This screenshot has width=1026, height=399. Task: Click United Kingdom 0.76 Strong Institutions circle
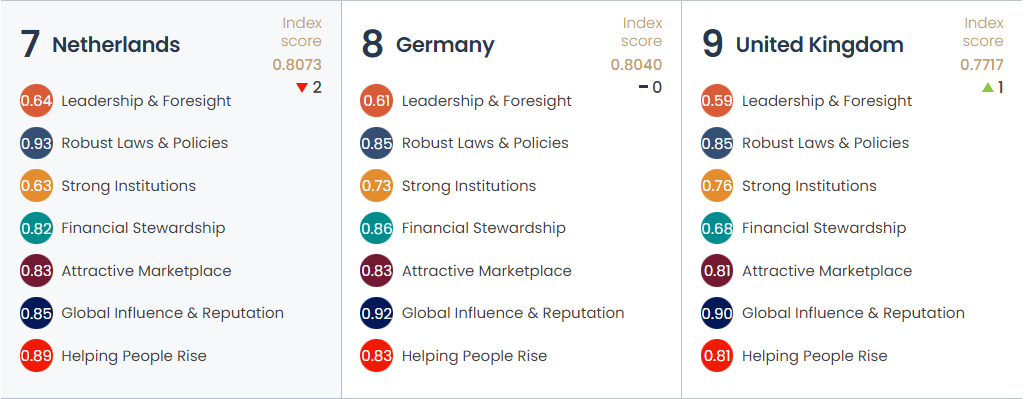[716, 186]
